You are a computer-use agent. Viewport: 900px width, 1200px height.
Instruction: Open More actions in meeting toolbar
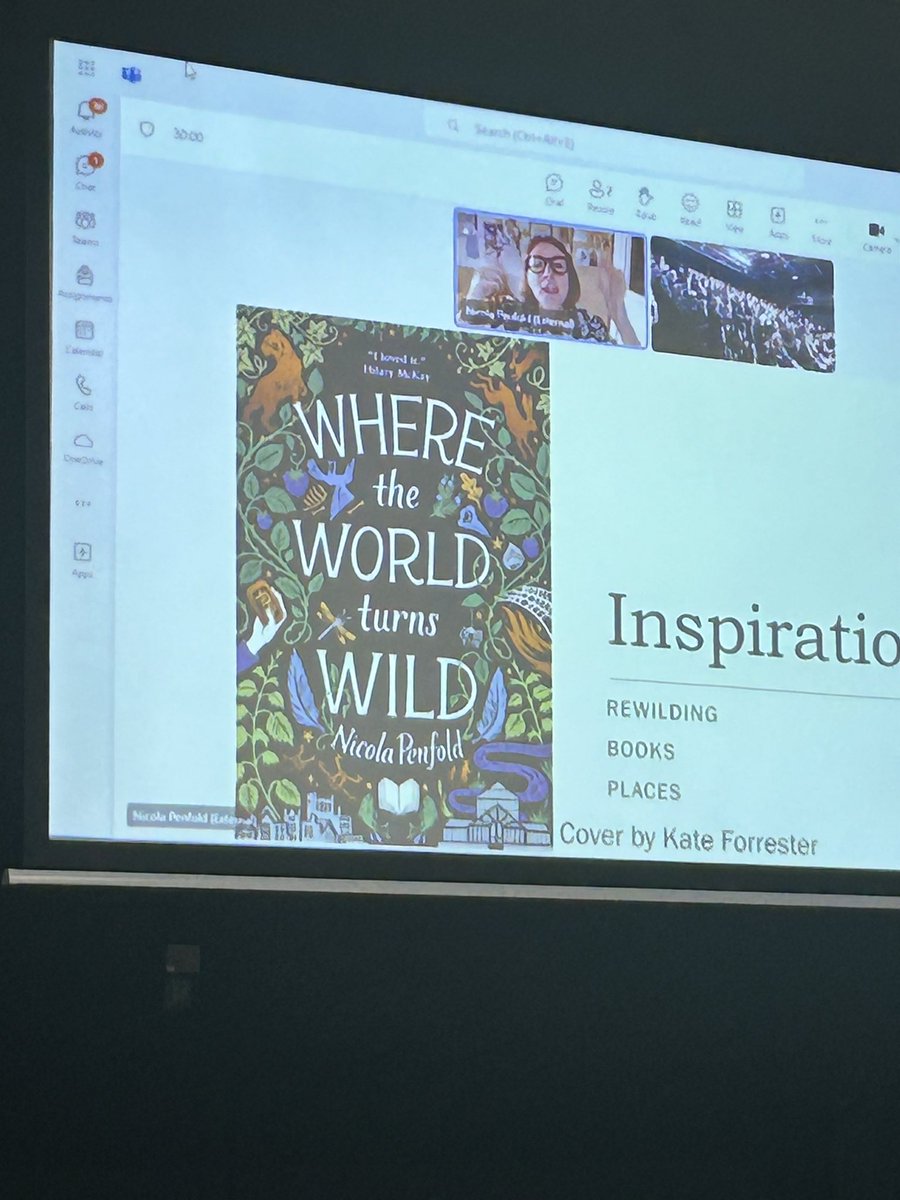coord(822,228)
